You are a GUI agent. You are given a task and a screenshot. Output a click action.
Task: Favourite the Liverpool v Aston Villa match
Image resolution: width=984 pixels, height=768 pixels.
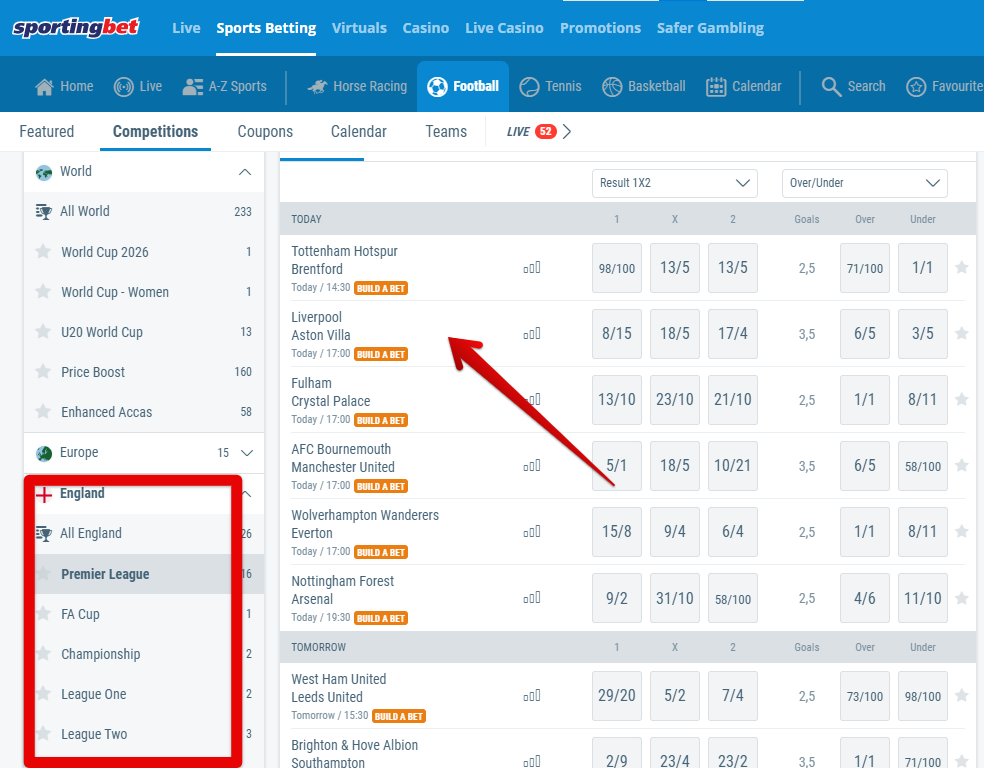tap(961, 334)
